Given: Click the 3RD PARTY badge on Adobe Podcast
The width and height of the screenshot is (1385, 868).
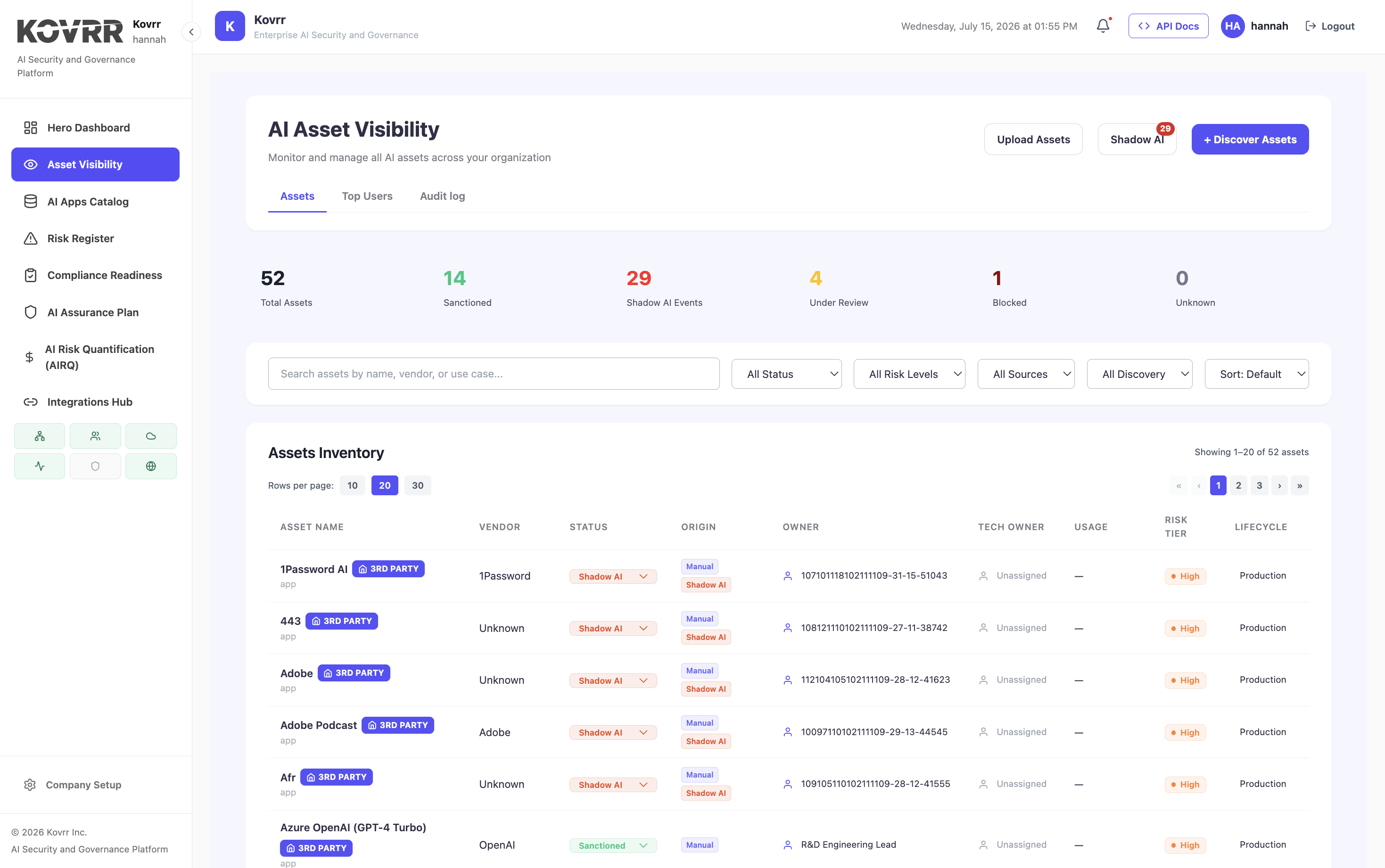Looking at the screenshot, I should tap(398, 725).
